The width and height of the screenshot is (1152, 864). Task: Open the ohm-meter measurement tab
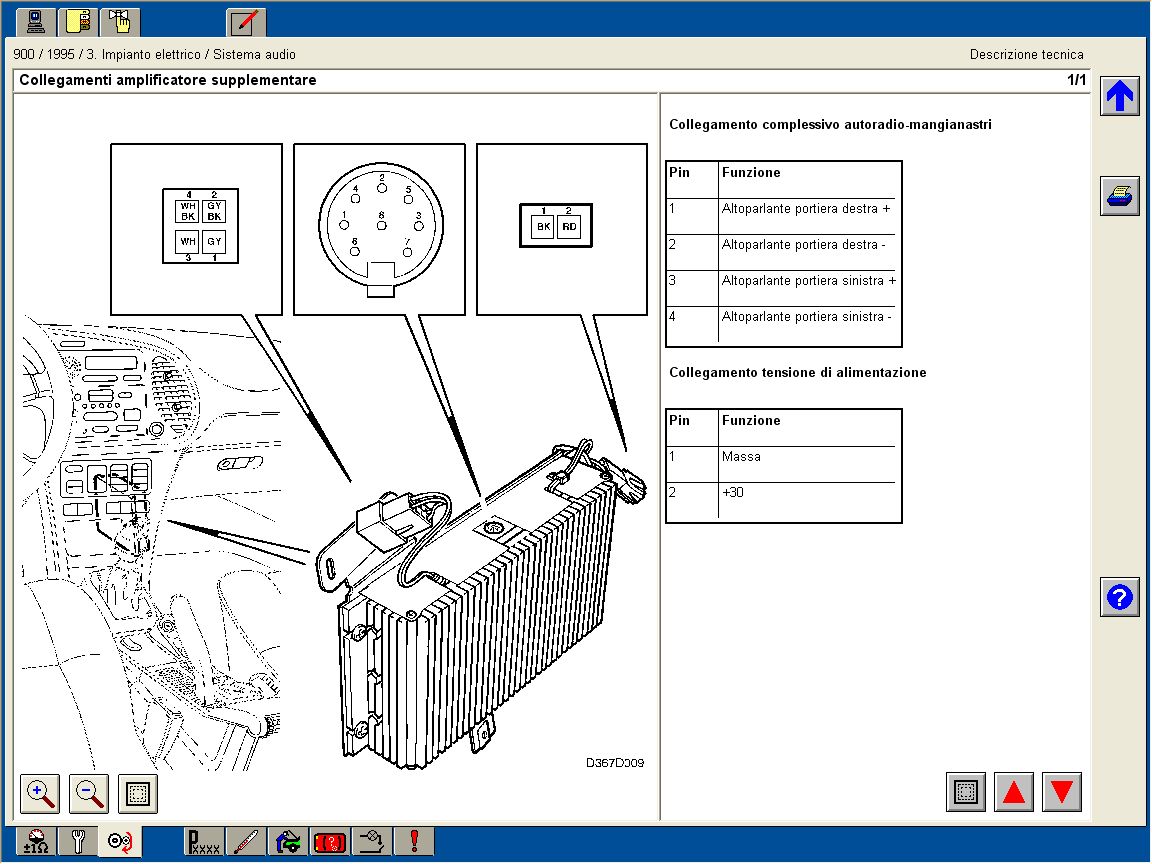click(x=36, y=842)
